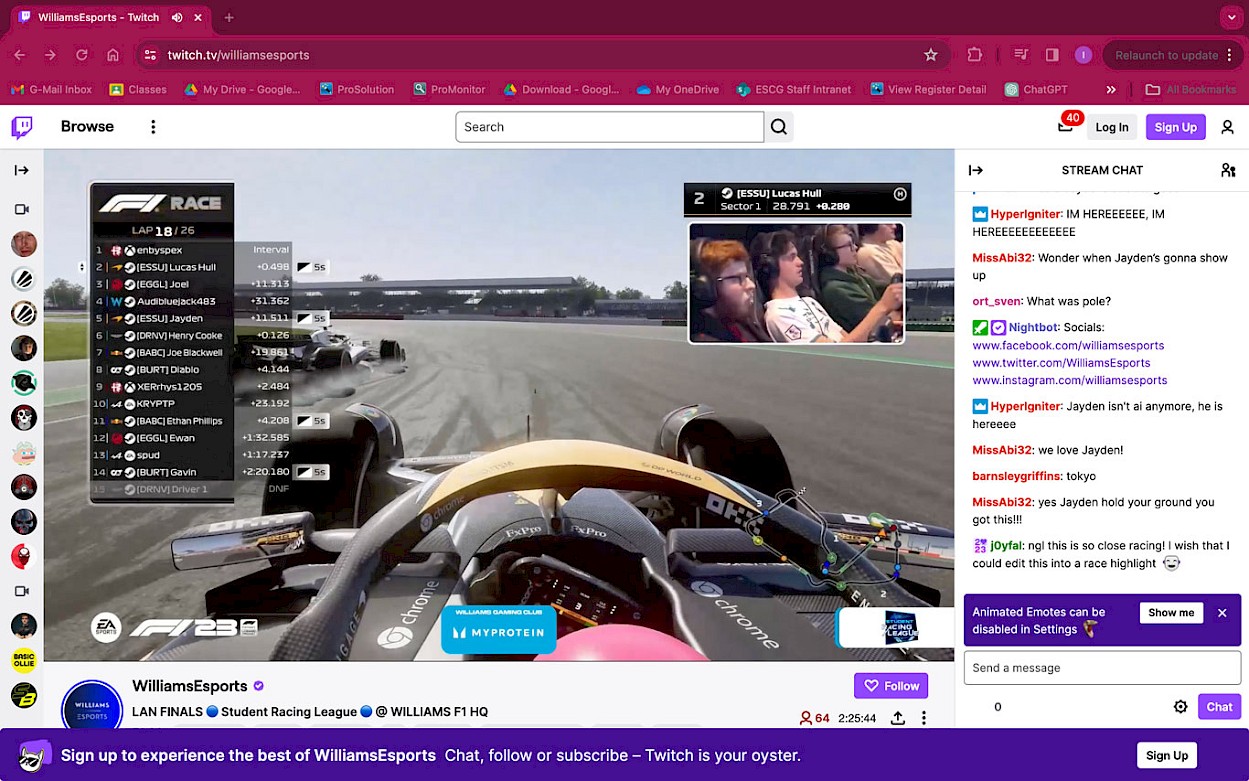The width and height of the screenshot is (1249, 781).
Task: Open the green frog avatar channel in sidebar
Action: tap(24, 382)
